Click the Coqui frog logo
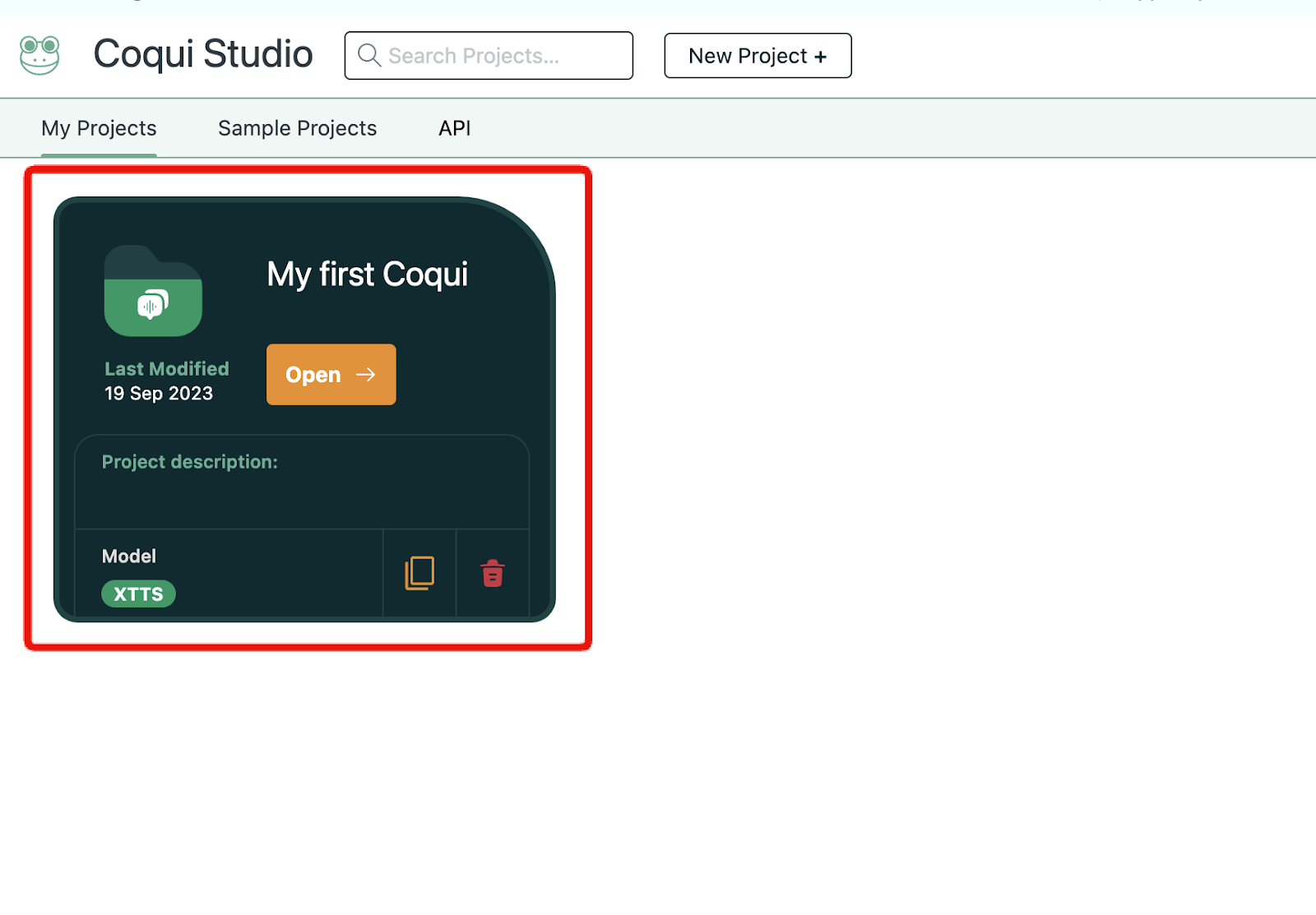1316x915 pixels. pyautogui.click(x=39, y=55)
